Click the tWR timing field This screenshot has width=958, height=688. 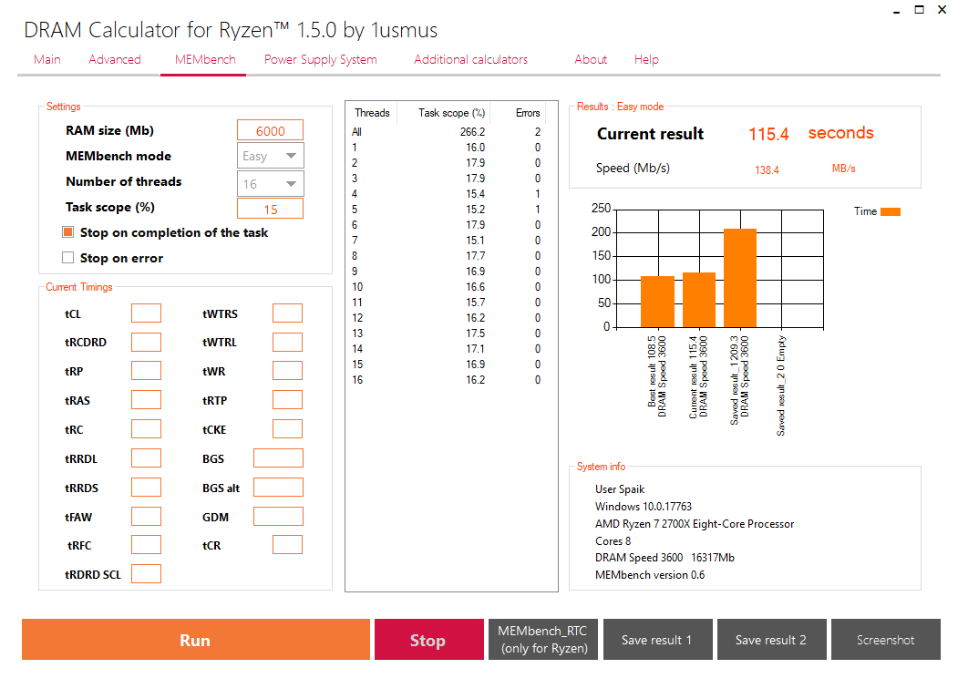[287, 371]
